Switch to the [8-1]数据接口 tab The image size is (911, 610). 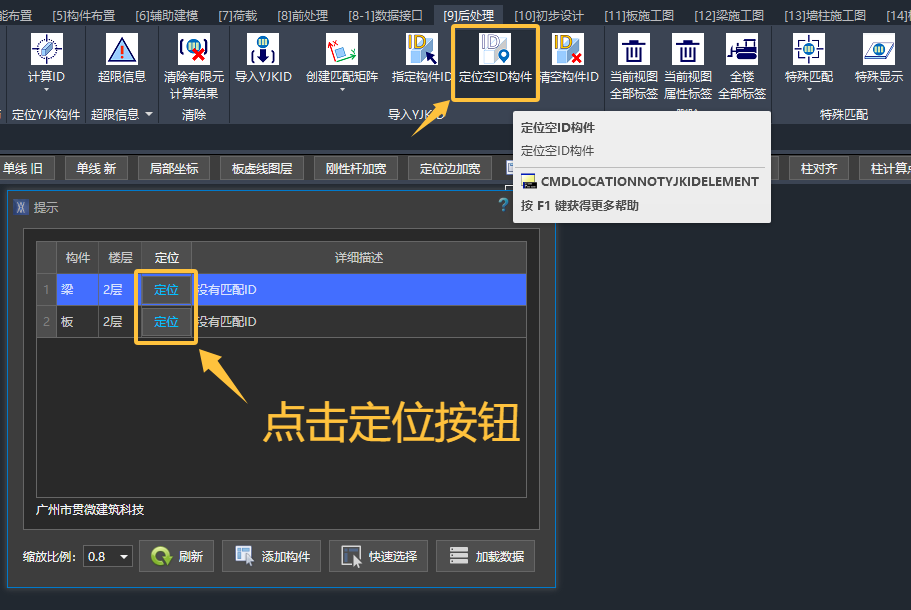pyautogui.click(x=386, y=15)
